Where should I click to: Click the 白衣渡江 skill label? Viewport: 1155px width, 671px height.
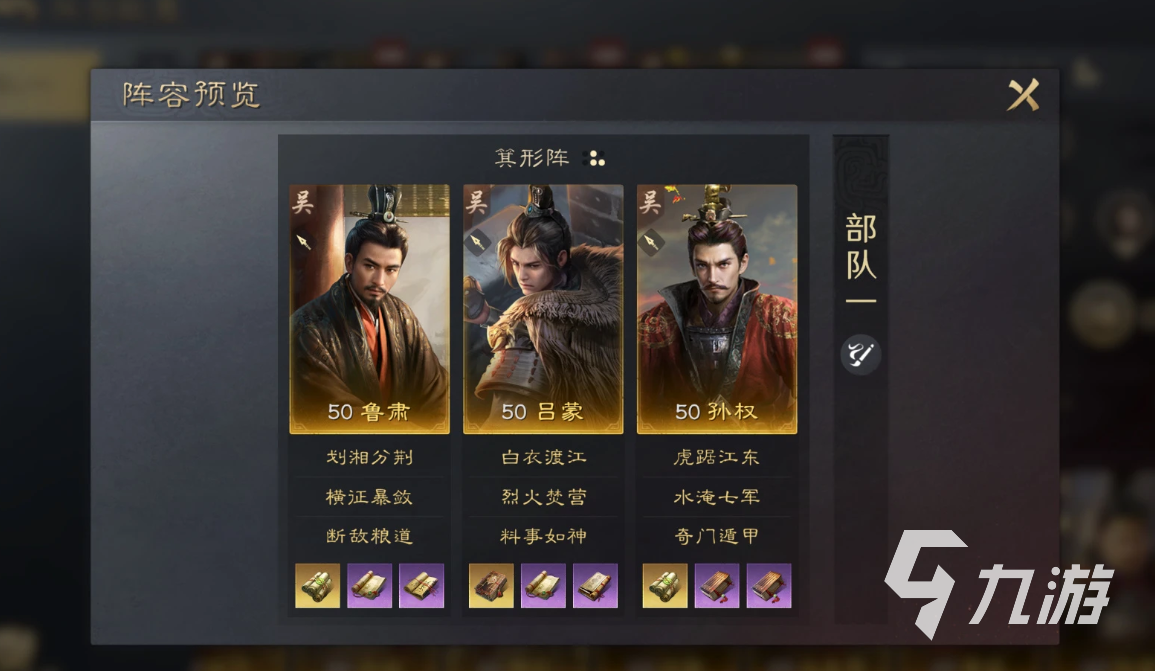[x=544, y=457]
